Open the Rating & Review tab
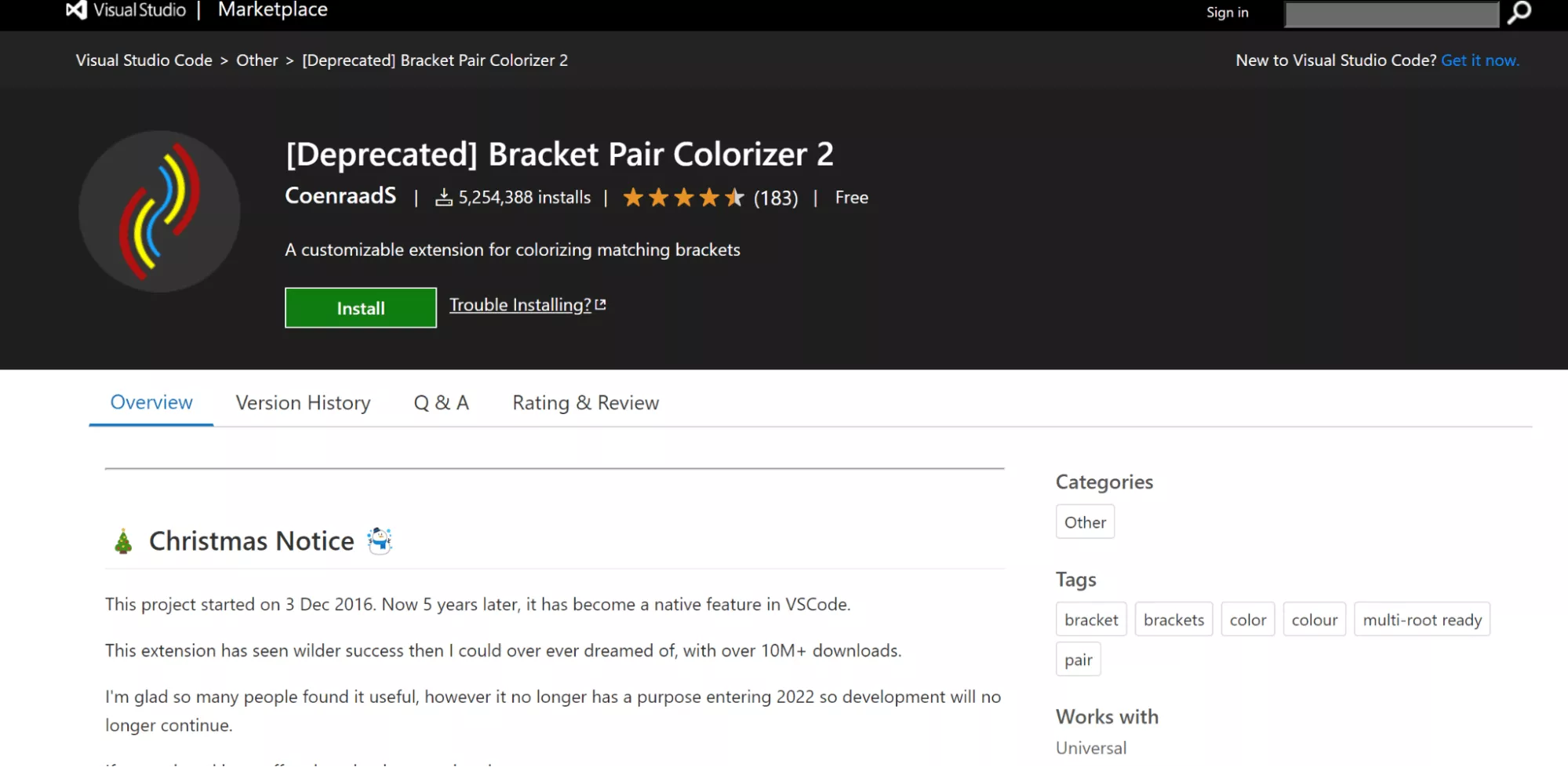Screen dimensions: 1568x767 point(585,403)
